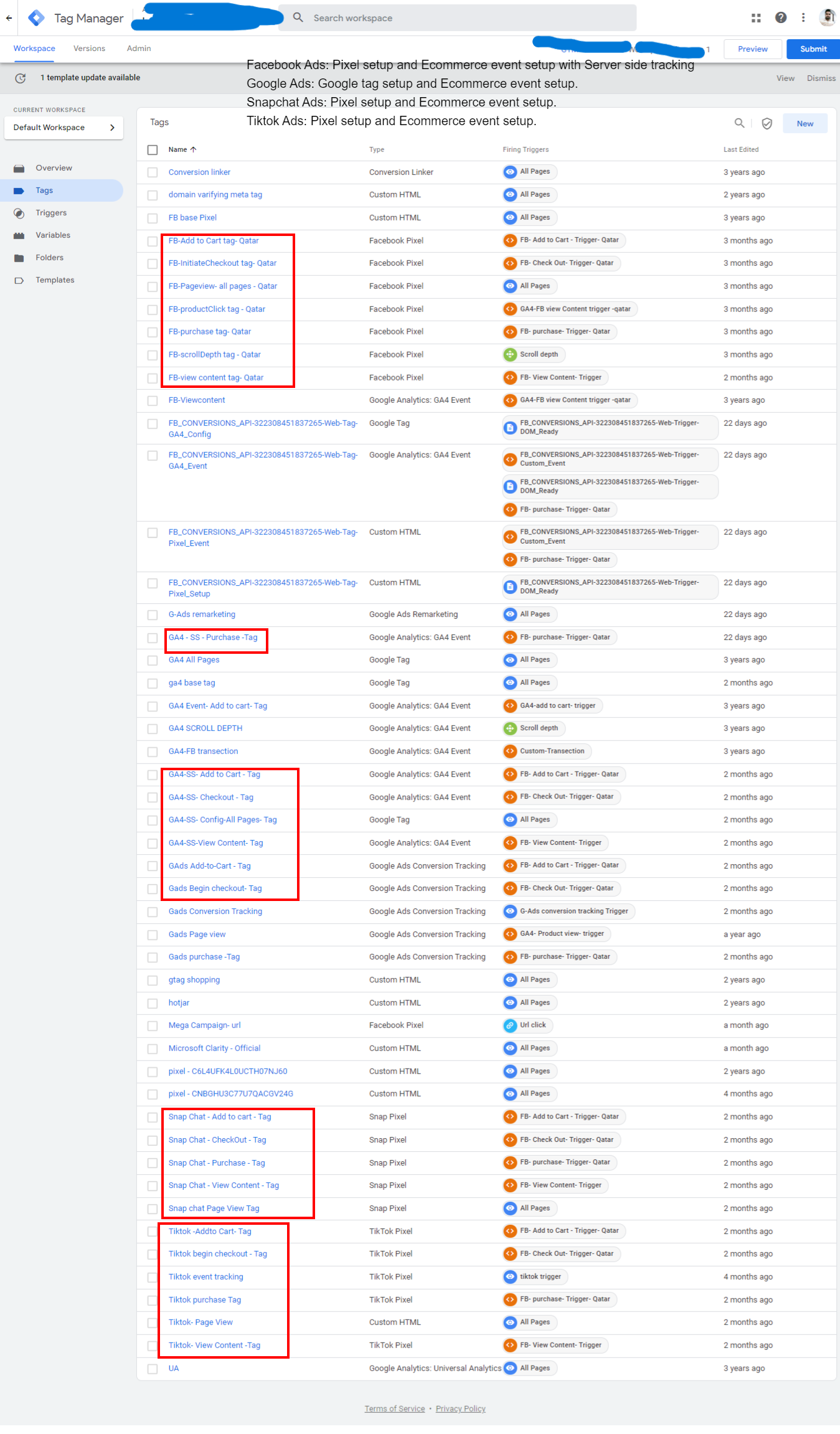Click the shield tag coverage icon

(x=767, y=123)
